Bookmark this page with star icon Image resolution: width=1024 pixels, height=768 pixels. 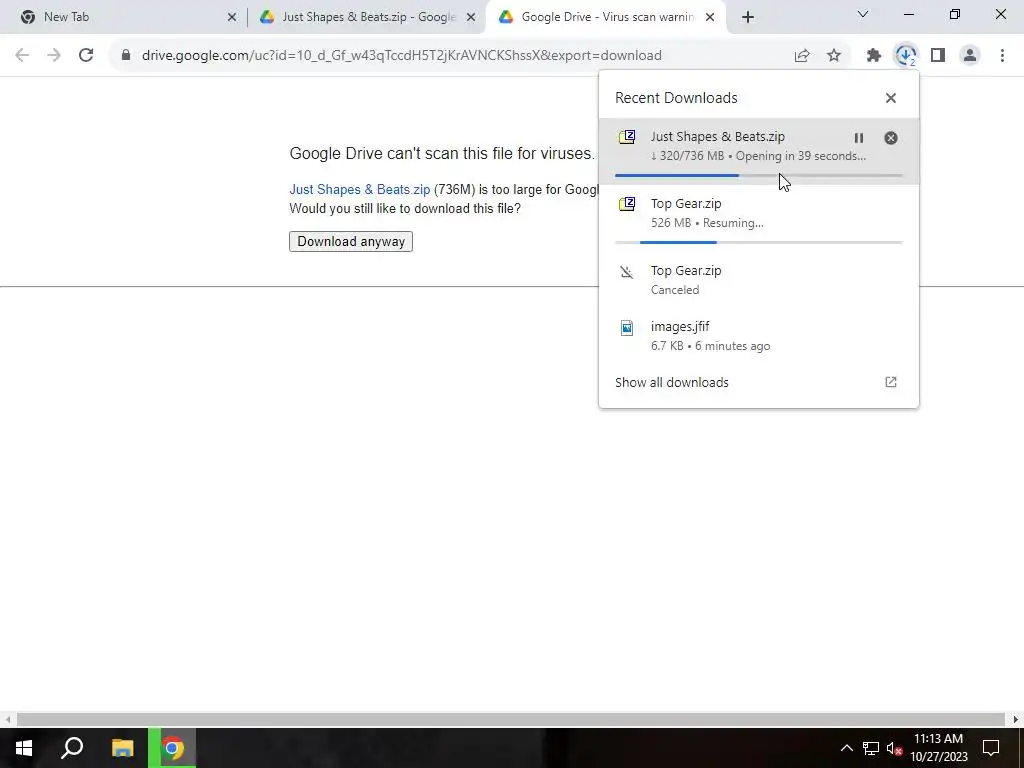click(x=834, y=56)
